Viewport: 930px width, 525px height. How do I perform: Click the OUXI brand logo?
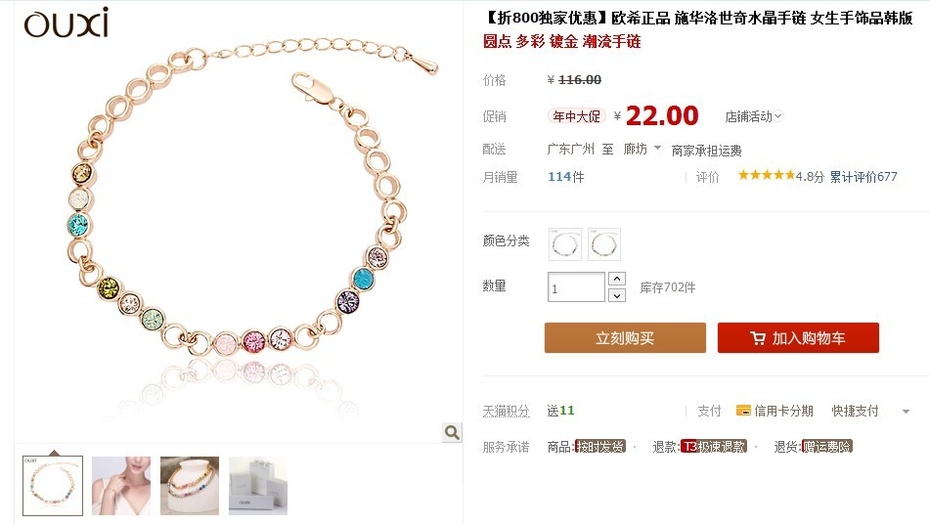[66, 23]
